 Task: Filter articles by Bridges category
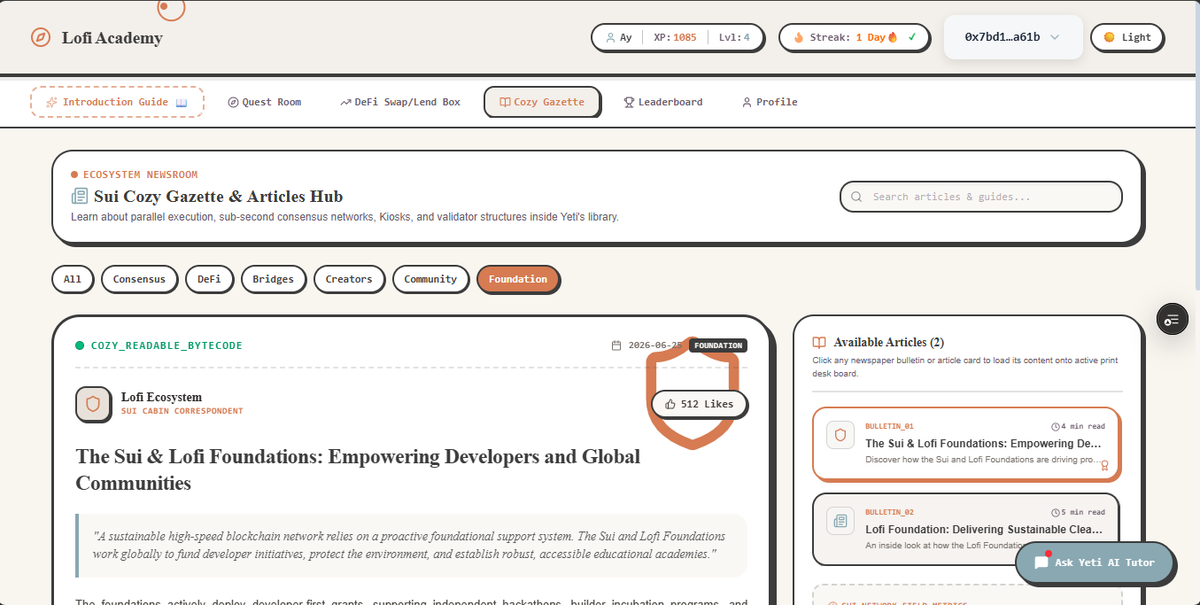273,279
